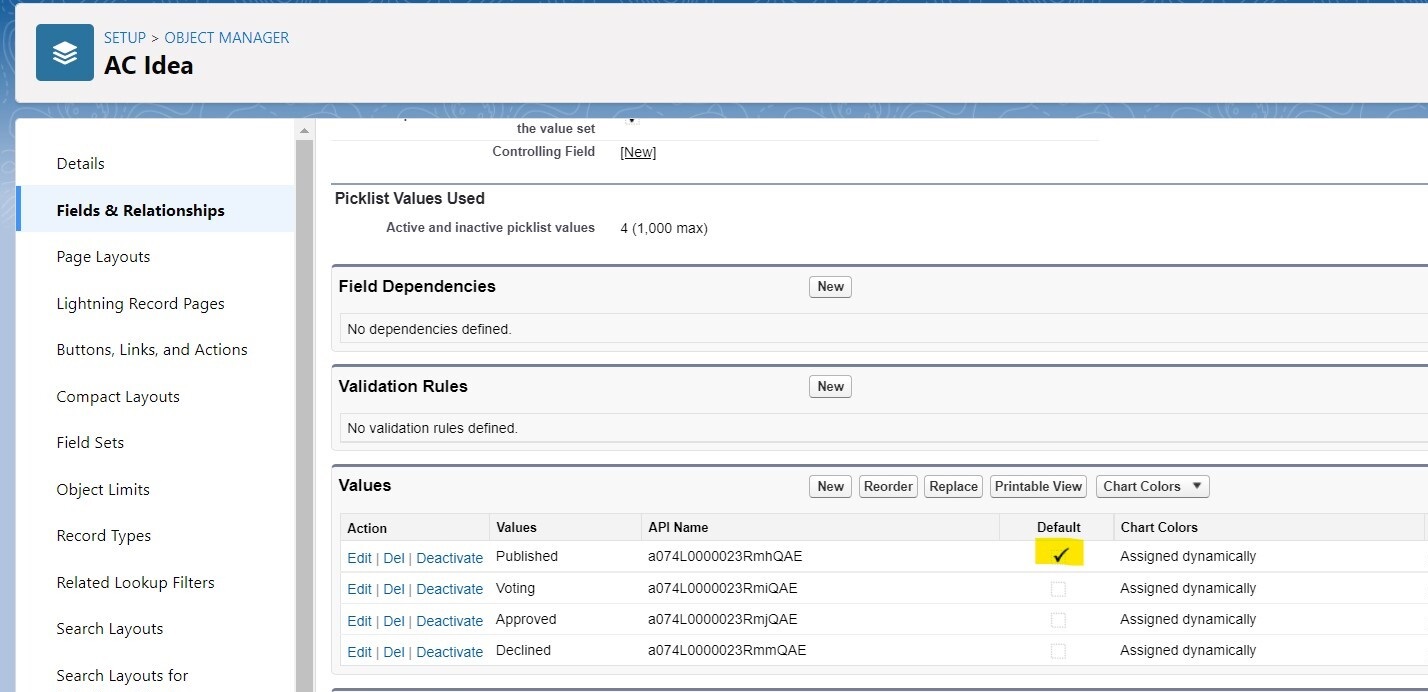
Task: Open Page Layouts in the sidebar
Action: (103, 257)
